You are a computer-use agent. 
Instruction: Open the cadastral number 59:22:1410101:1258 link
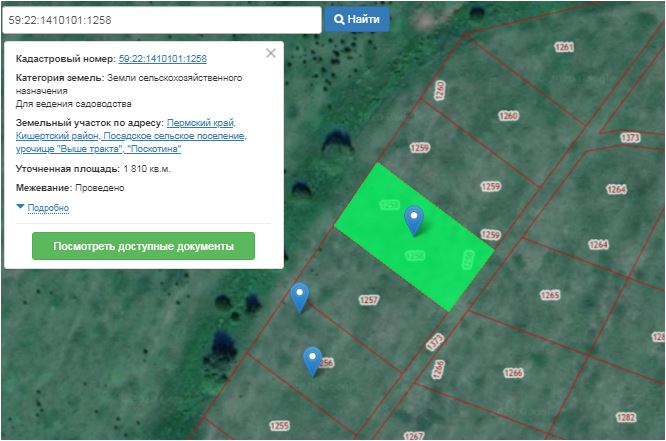pos(162,60)
